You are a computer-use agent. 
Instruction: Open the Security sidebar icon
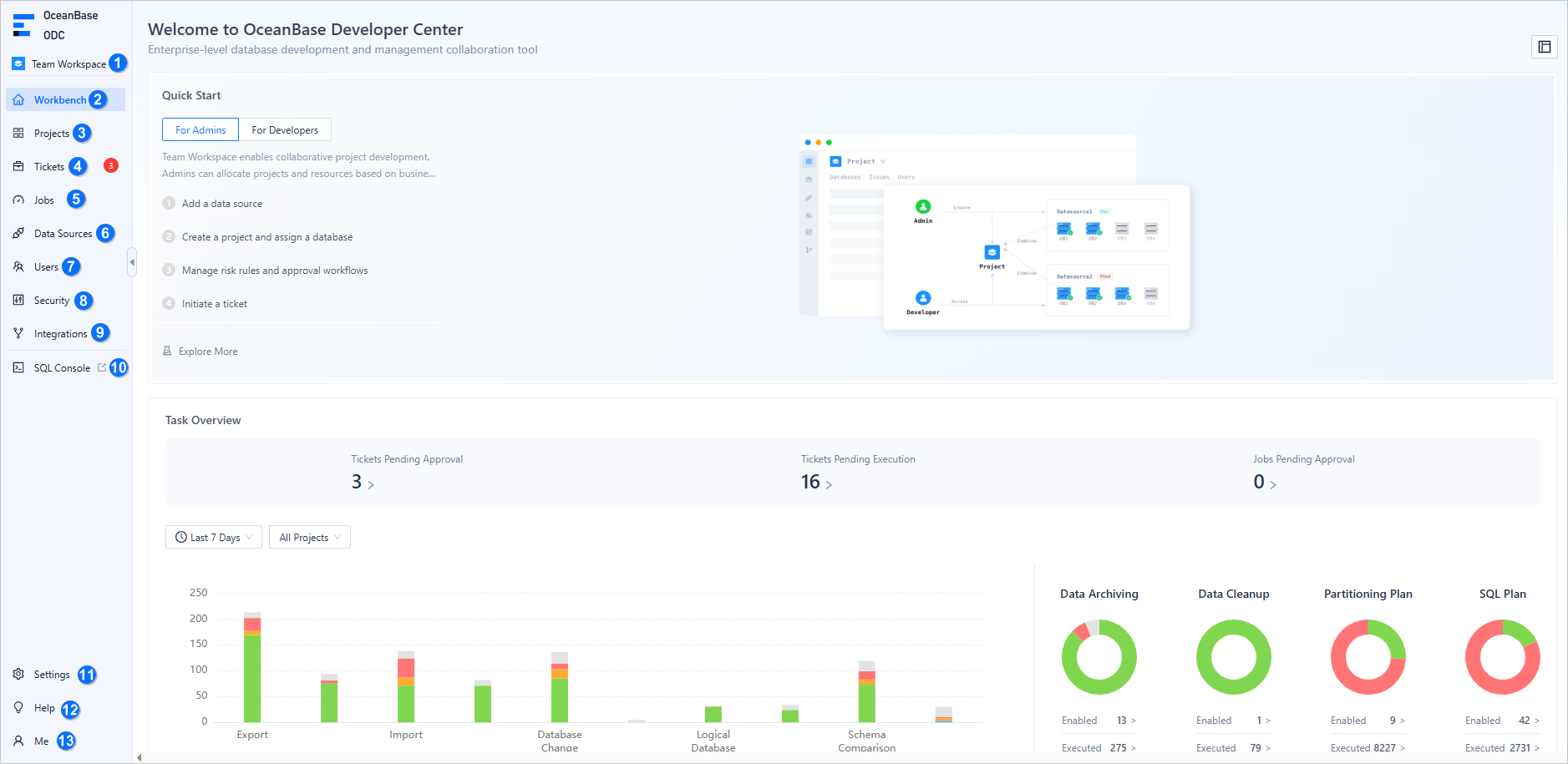pyautogui.click(x=18, y=301)
